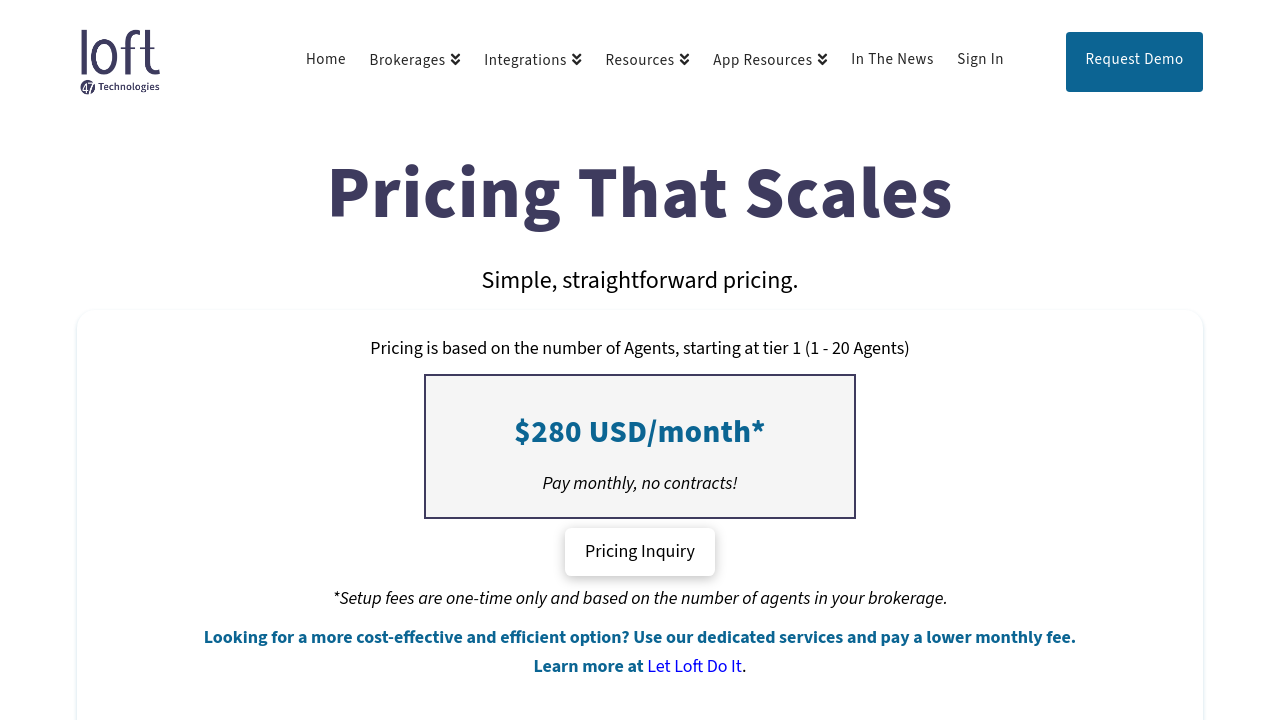The image size is (1280, 720).
Task: Go to the Home page
Action: (x=326, y=60)
